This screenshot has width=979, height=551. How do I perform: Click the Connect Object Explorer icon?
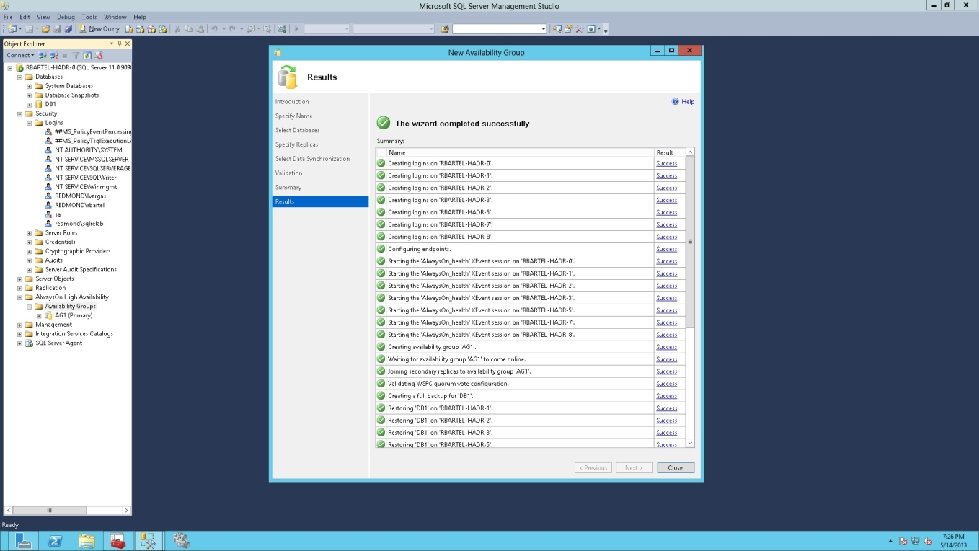click(x=42, y=56)
